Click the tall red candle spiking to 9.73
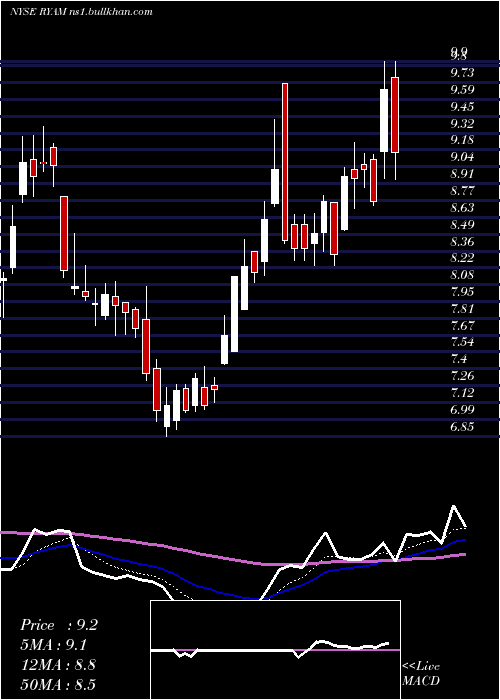 coord(285,162)
